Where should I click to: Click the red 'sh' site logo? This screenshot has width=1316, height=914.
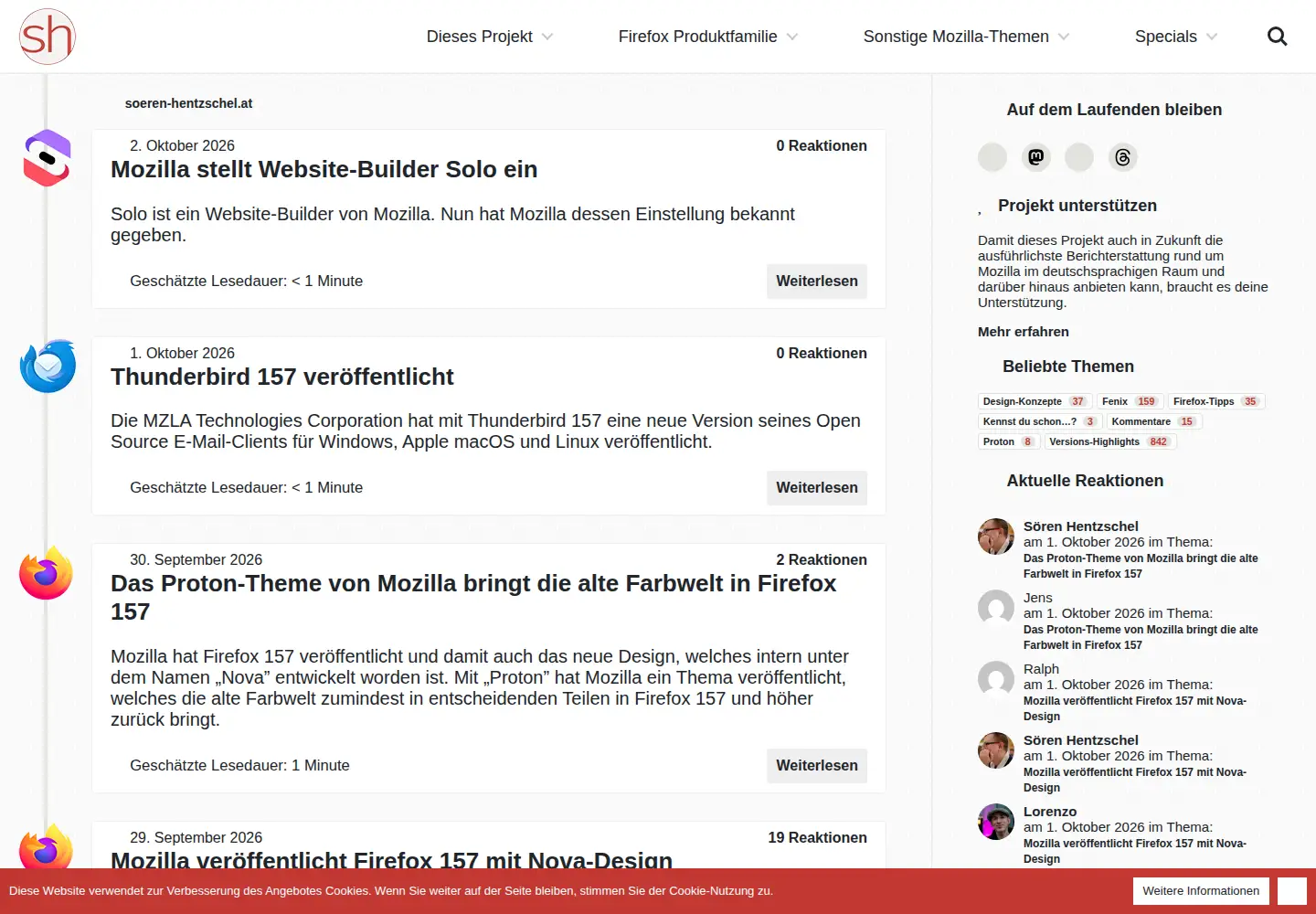(48, 37)
